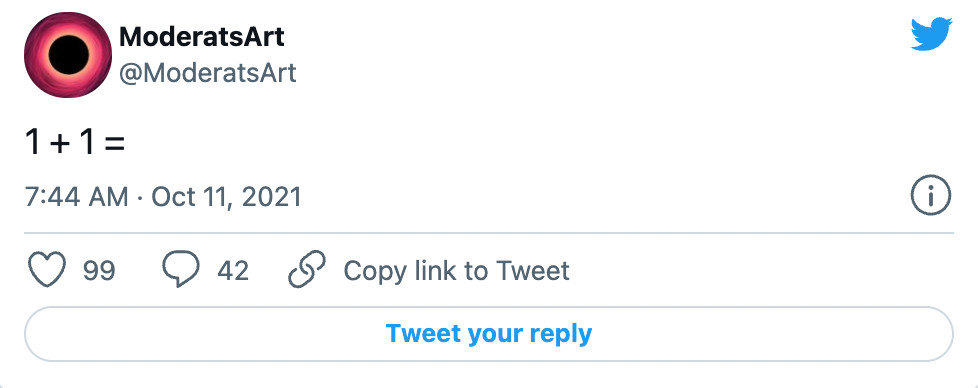This screenshot has height=388, width=978.
Task: Click the circled info icon
Action: (931, 195)
